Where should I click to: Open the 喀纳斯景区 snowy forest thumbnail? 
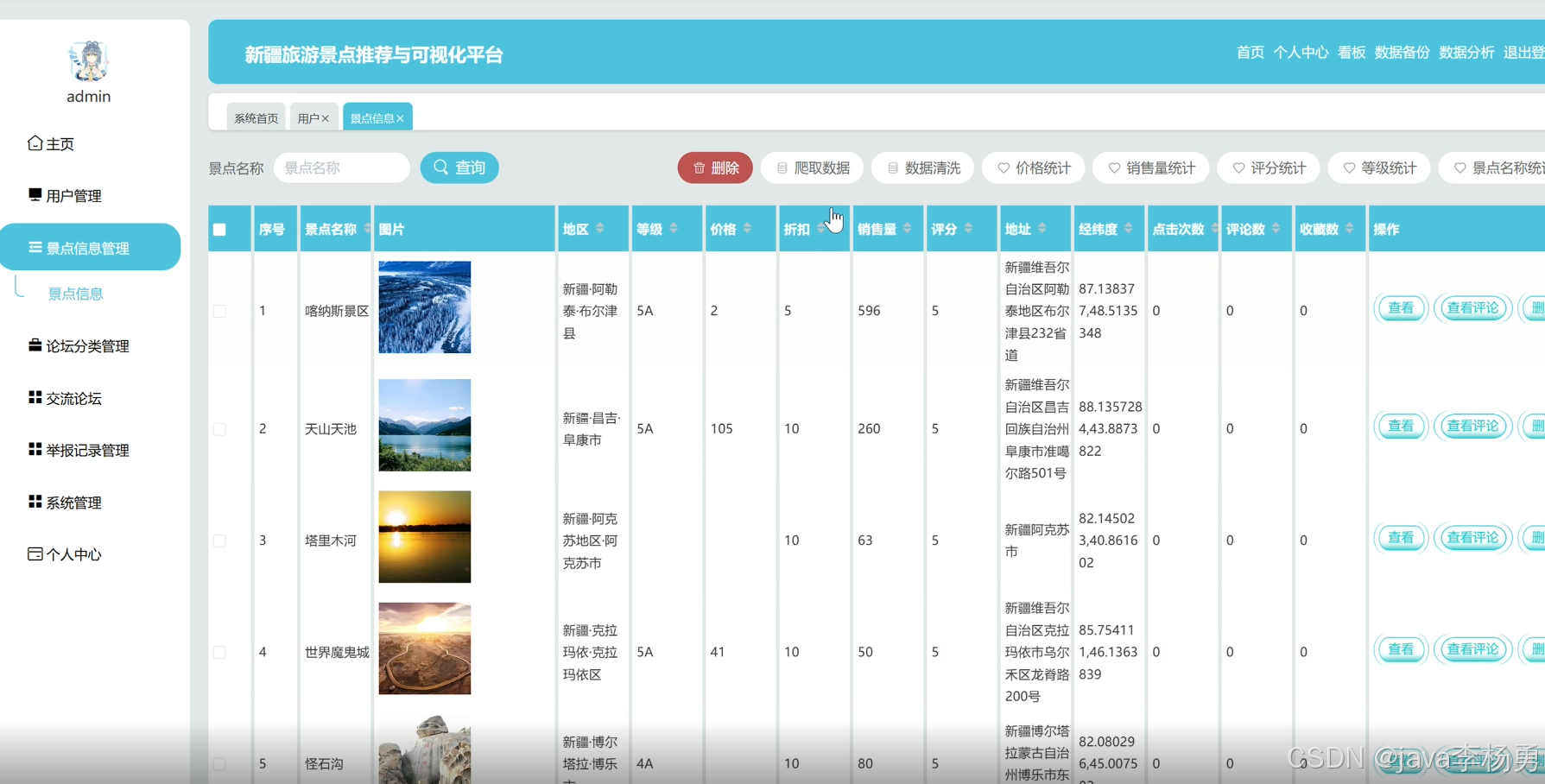(x=425, y=307)
